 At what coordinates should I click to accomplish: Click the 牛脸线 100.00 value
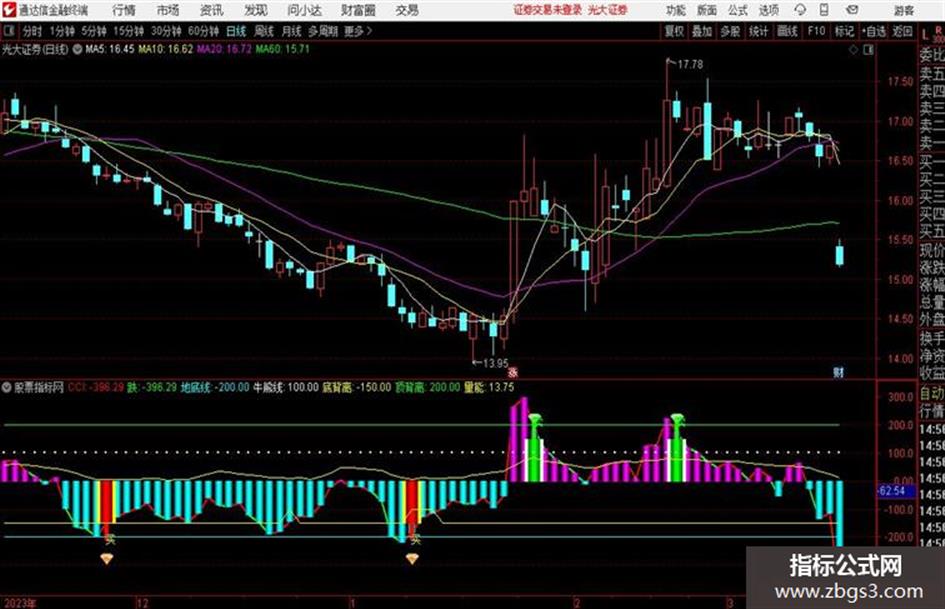click(286, 387)
